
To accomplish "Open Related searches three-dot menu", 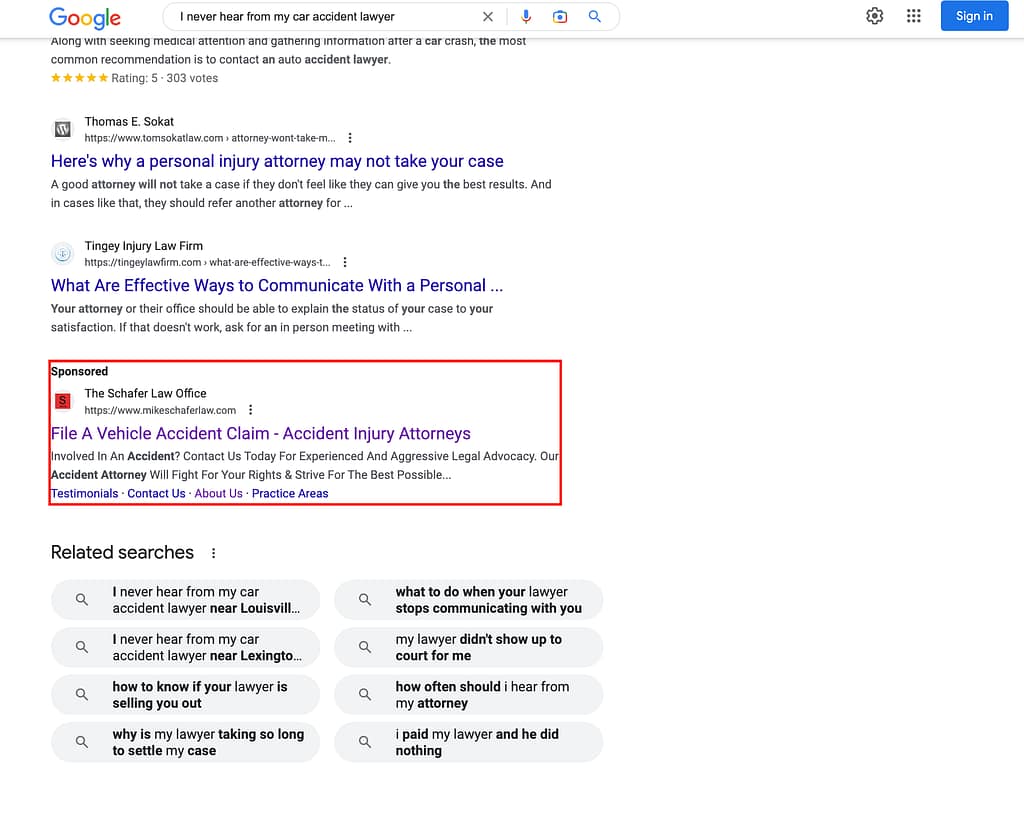I will pyautogui.click(x=214, y=553).
